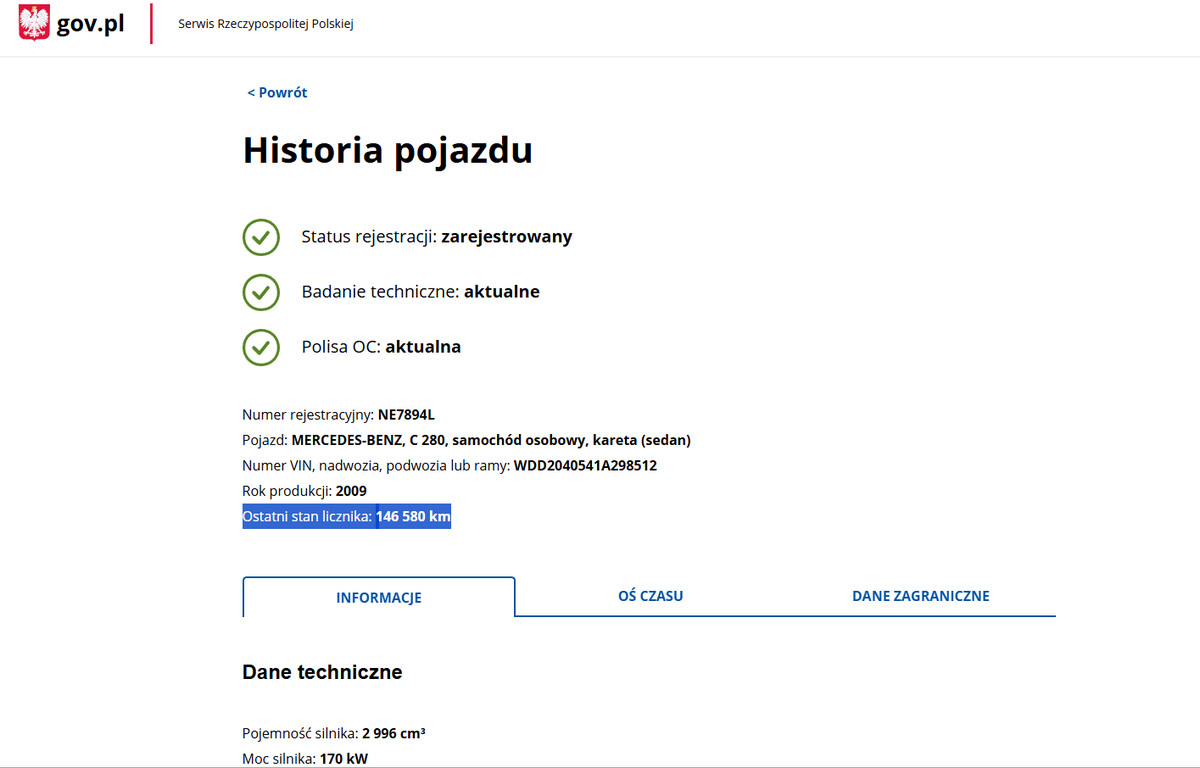Open the DANE ZAGRANICZNE tab

[x=921, y=596]
